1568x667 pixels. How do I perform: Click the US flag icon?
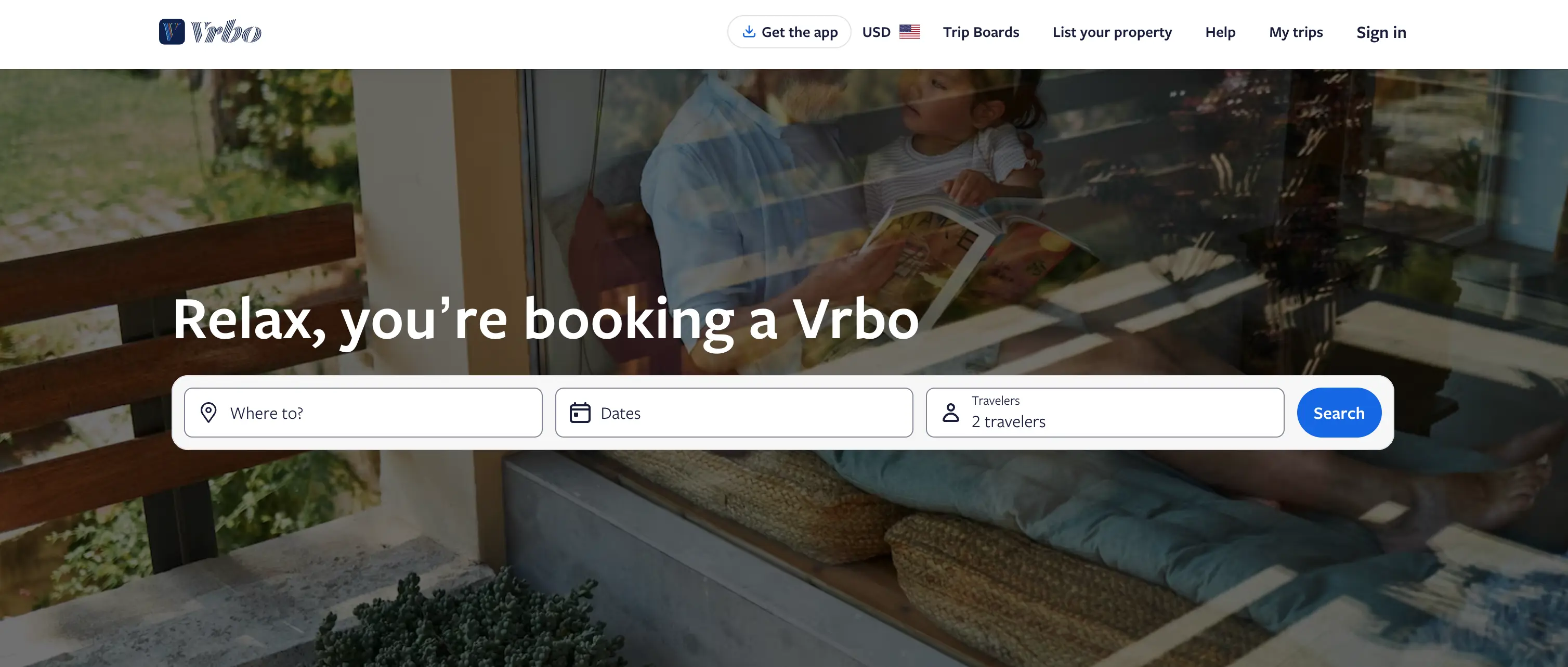909,32
